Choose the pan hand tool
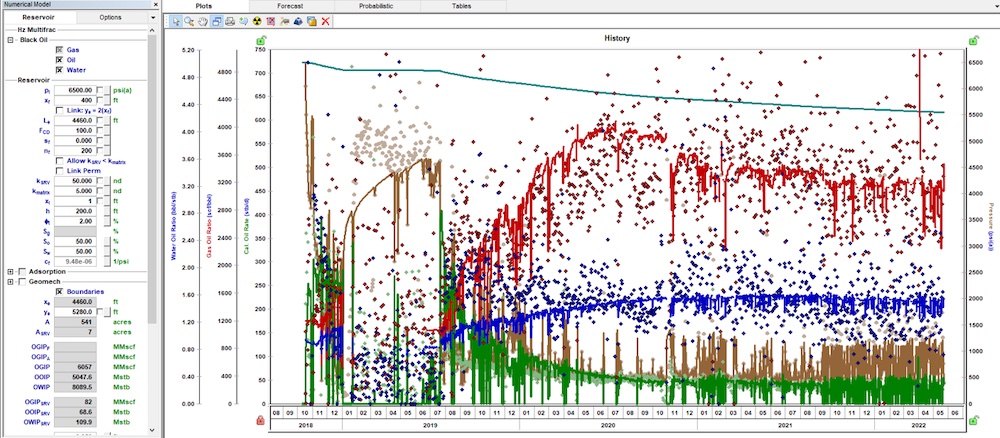This screenshot has height=438, width=1000. [203, 20]
